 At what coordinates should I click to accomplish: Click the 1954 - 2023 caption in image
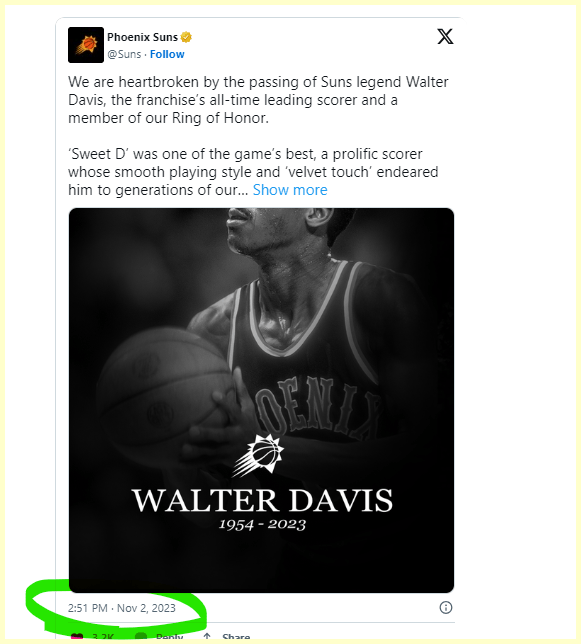point(262,524)
